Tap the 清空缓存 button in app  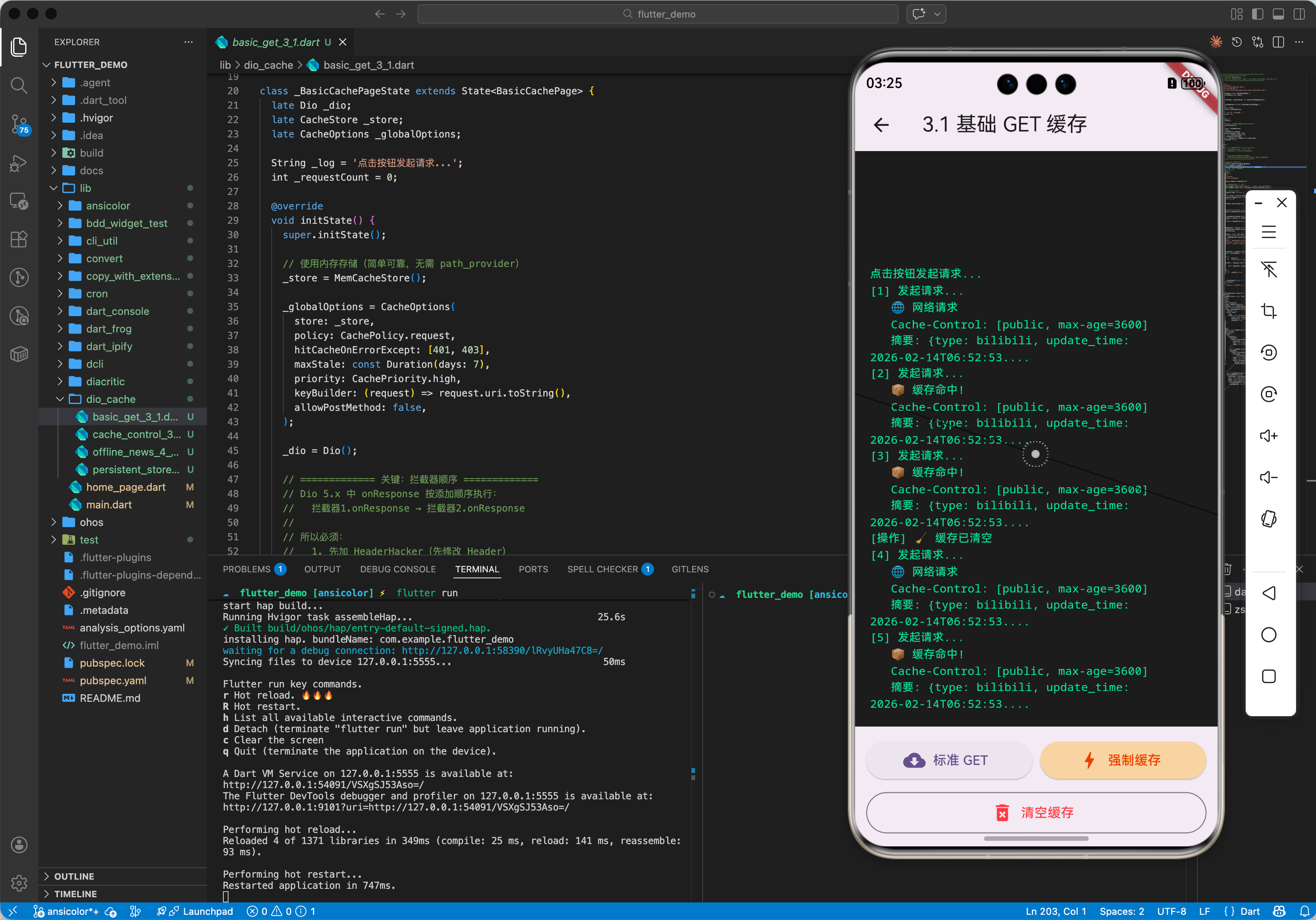tap(1036, 812)
